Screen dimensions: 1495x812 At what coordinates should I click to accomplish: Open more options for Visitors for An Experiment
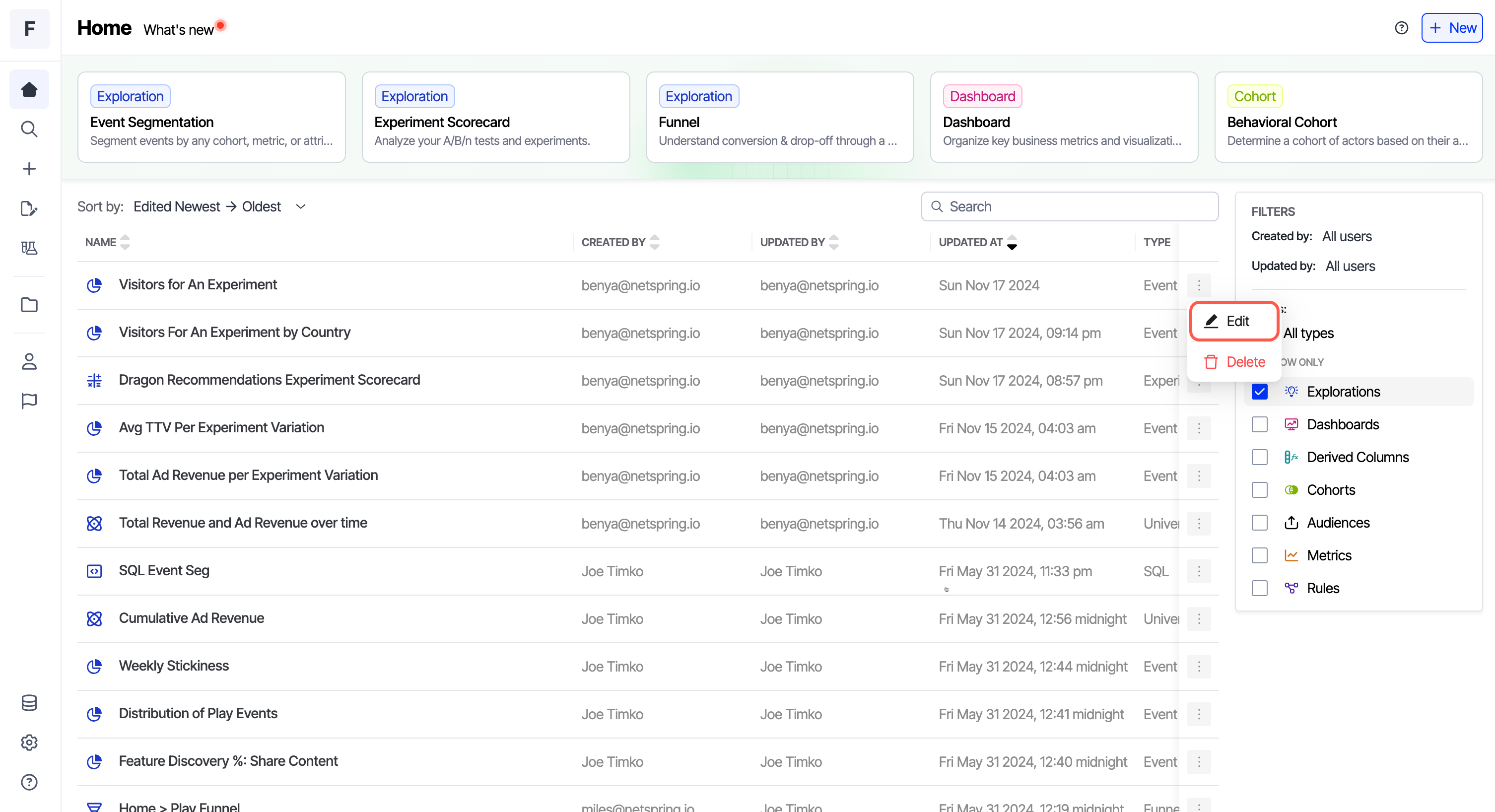1199,285
